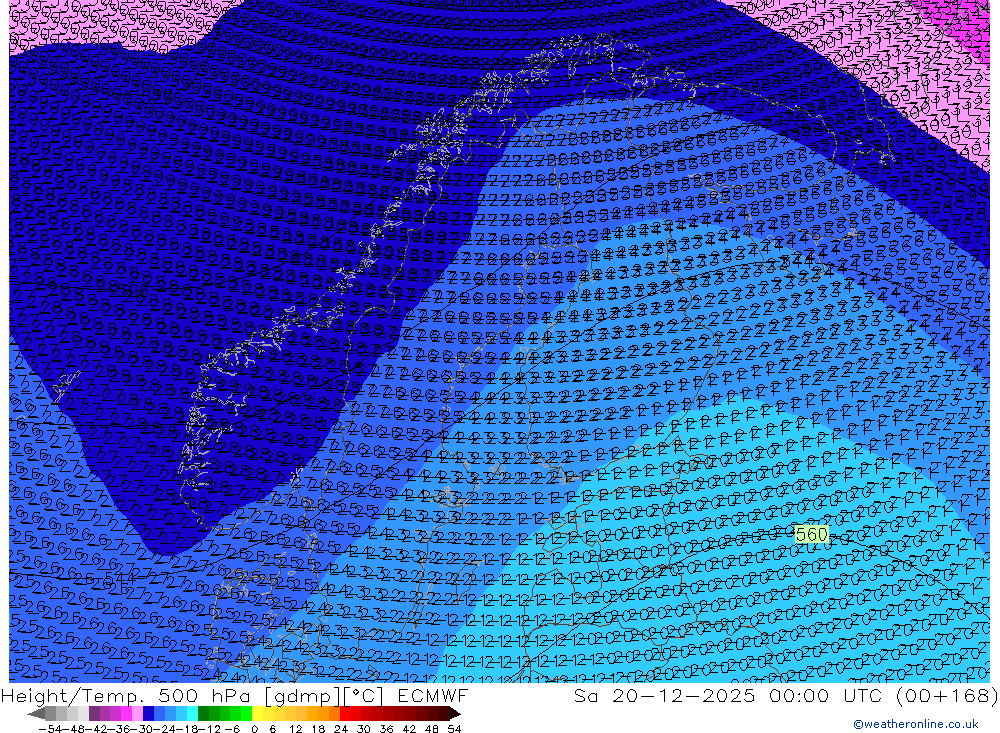The height and width of the screenshot is (733, 1000).
Task: Click the positive 18 legend value
Action: [318, 729]
